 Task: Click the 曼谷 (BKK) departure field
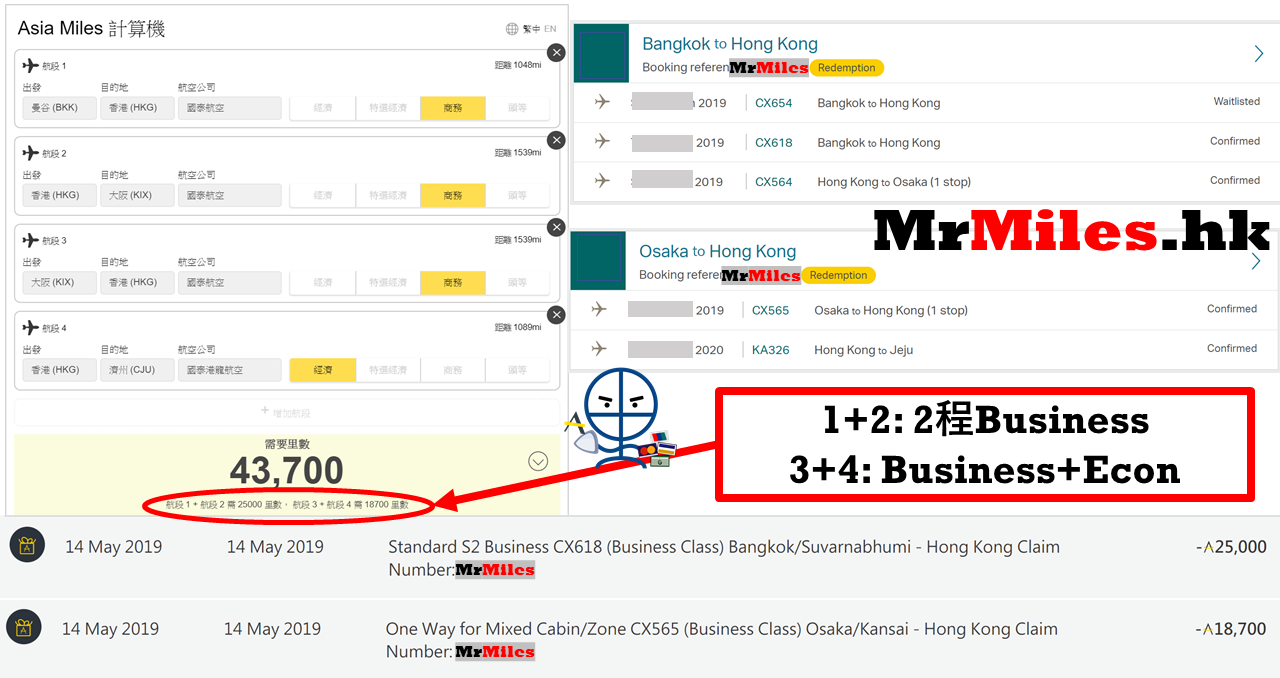click(59, 108)
